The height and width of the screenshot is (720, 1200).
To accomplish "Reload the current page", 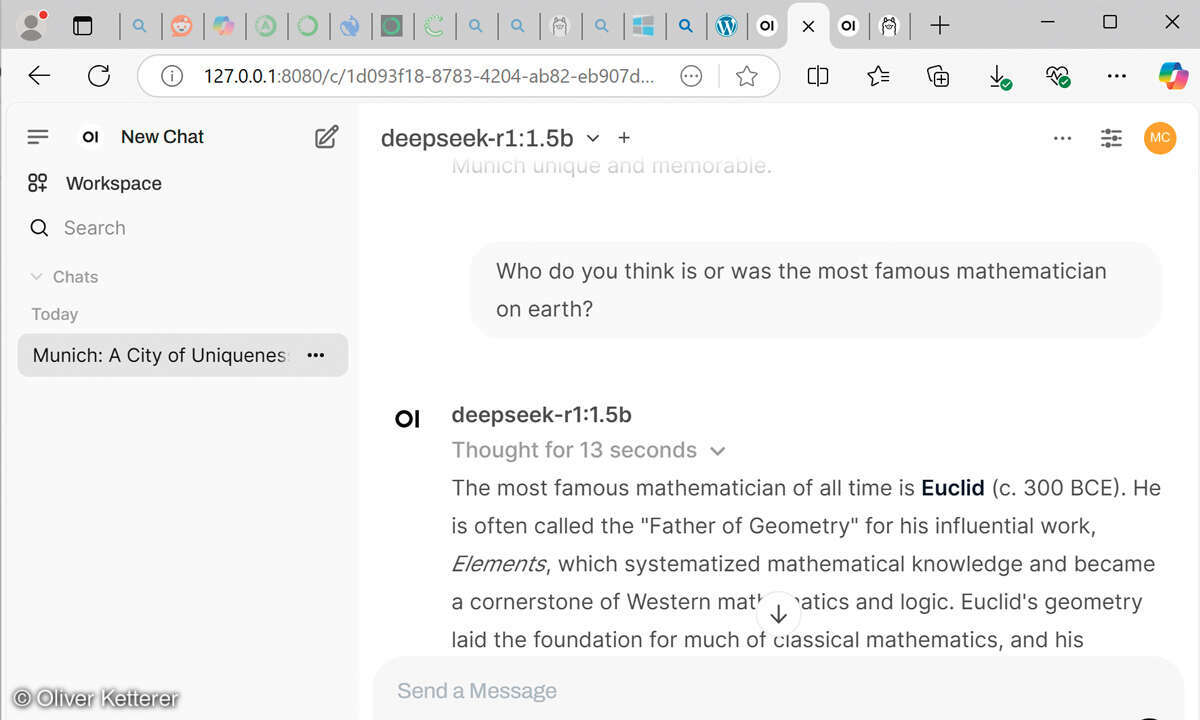I will click(99, 76).
